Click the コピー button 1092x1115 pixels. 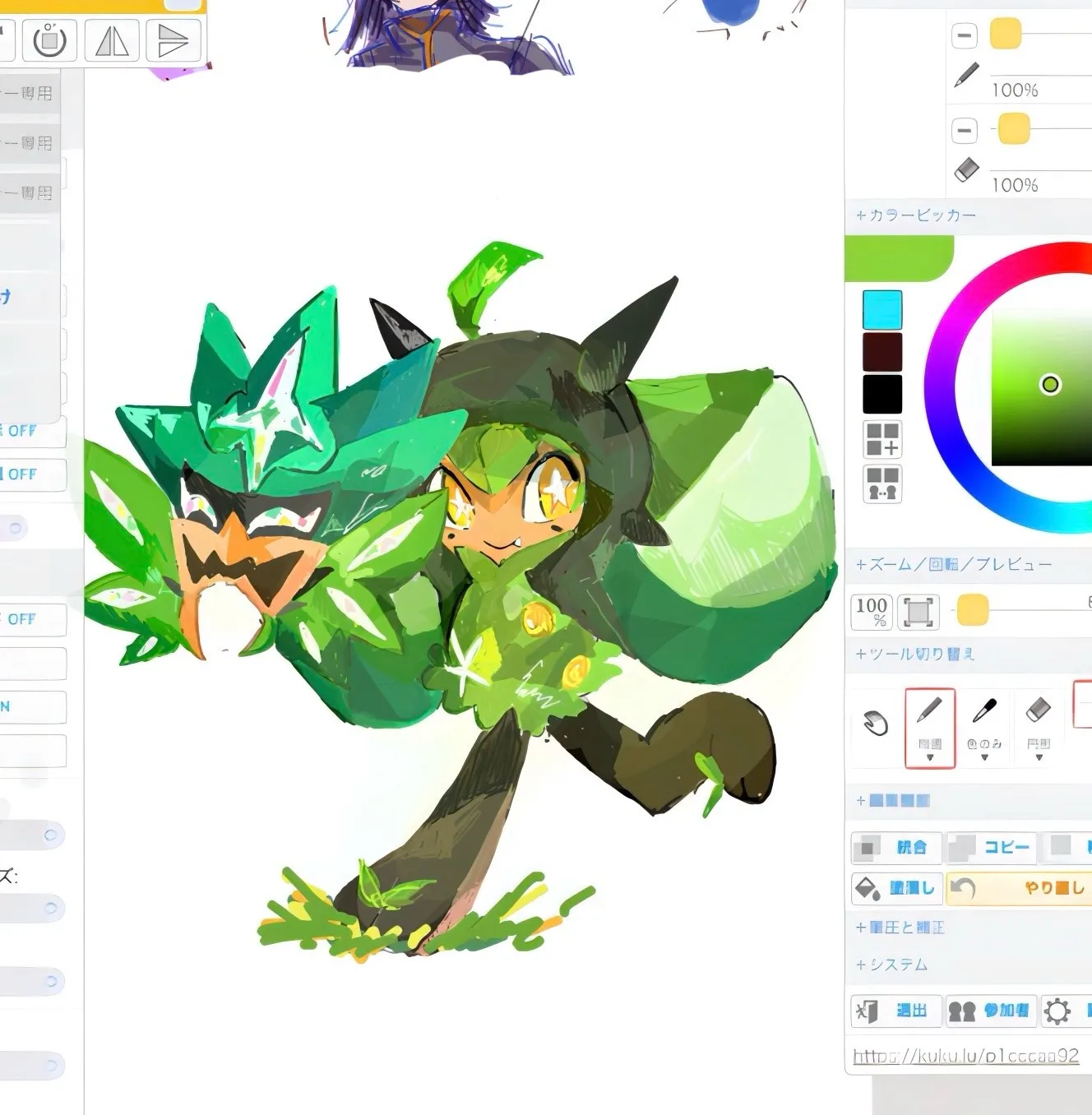[x=993, y=847]
